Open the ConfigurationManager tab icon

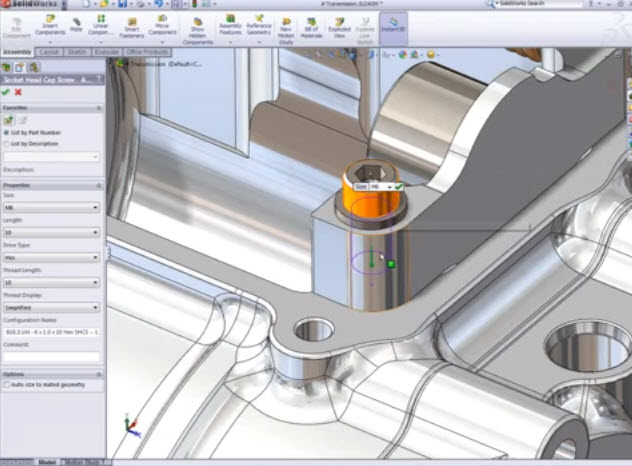tap(33, 67)
